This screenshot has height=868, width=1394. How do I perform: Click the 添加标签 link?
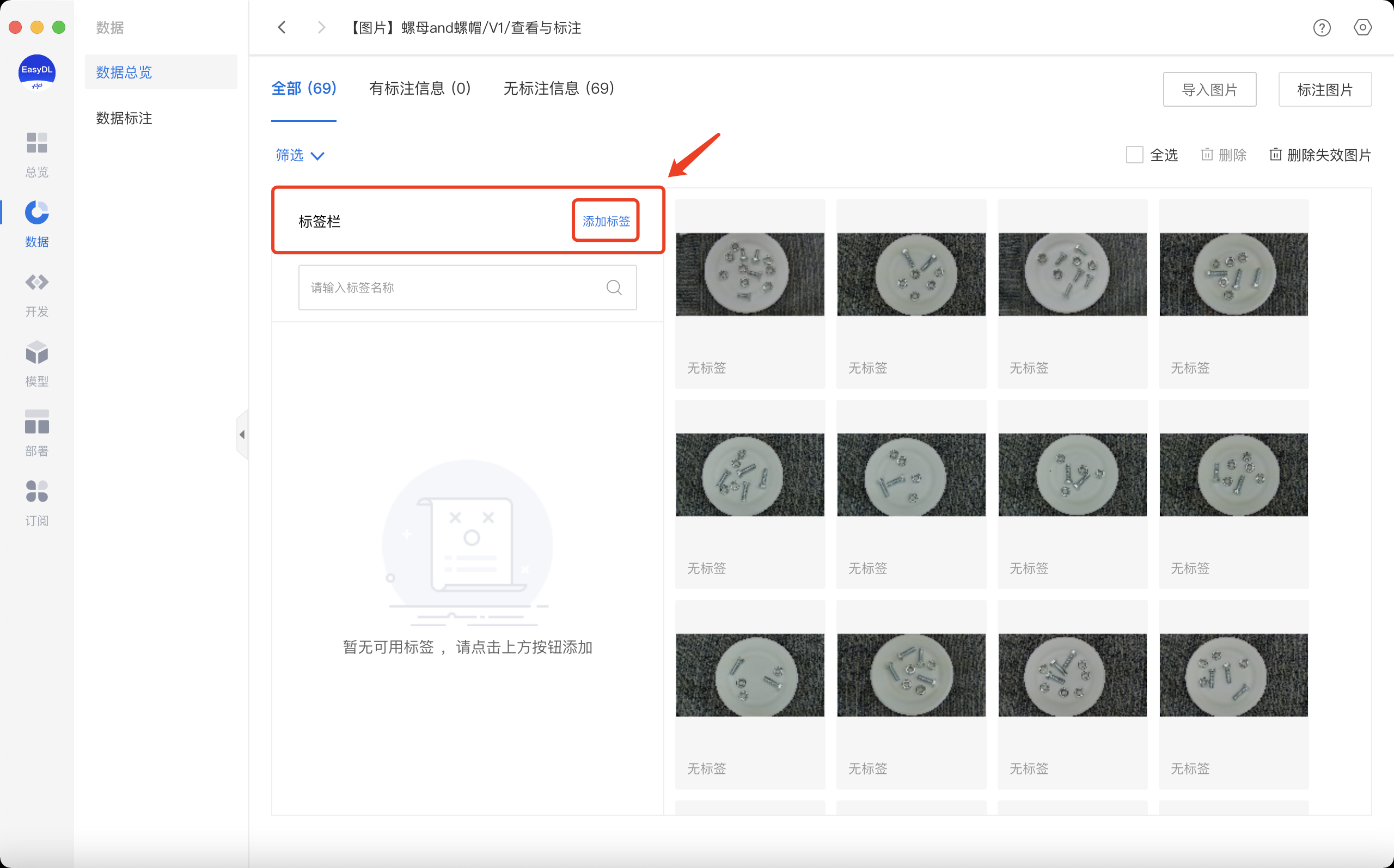coord(606,221)
